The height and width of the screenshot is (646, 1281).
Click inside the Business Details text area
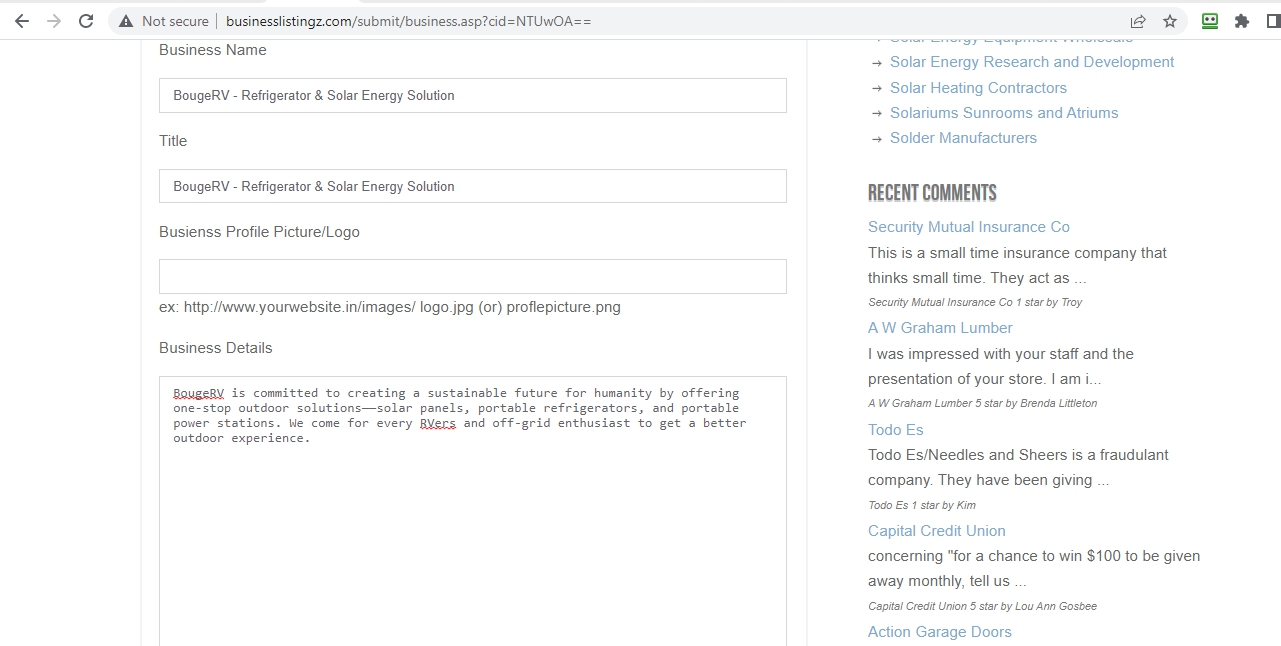472,520
